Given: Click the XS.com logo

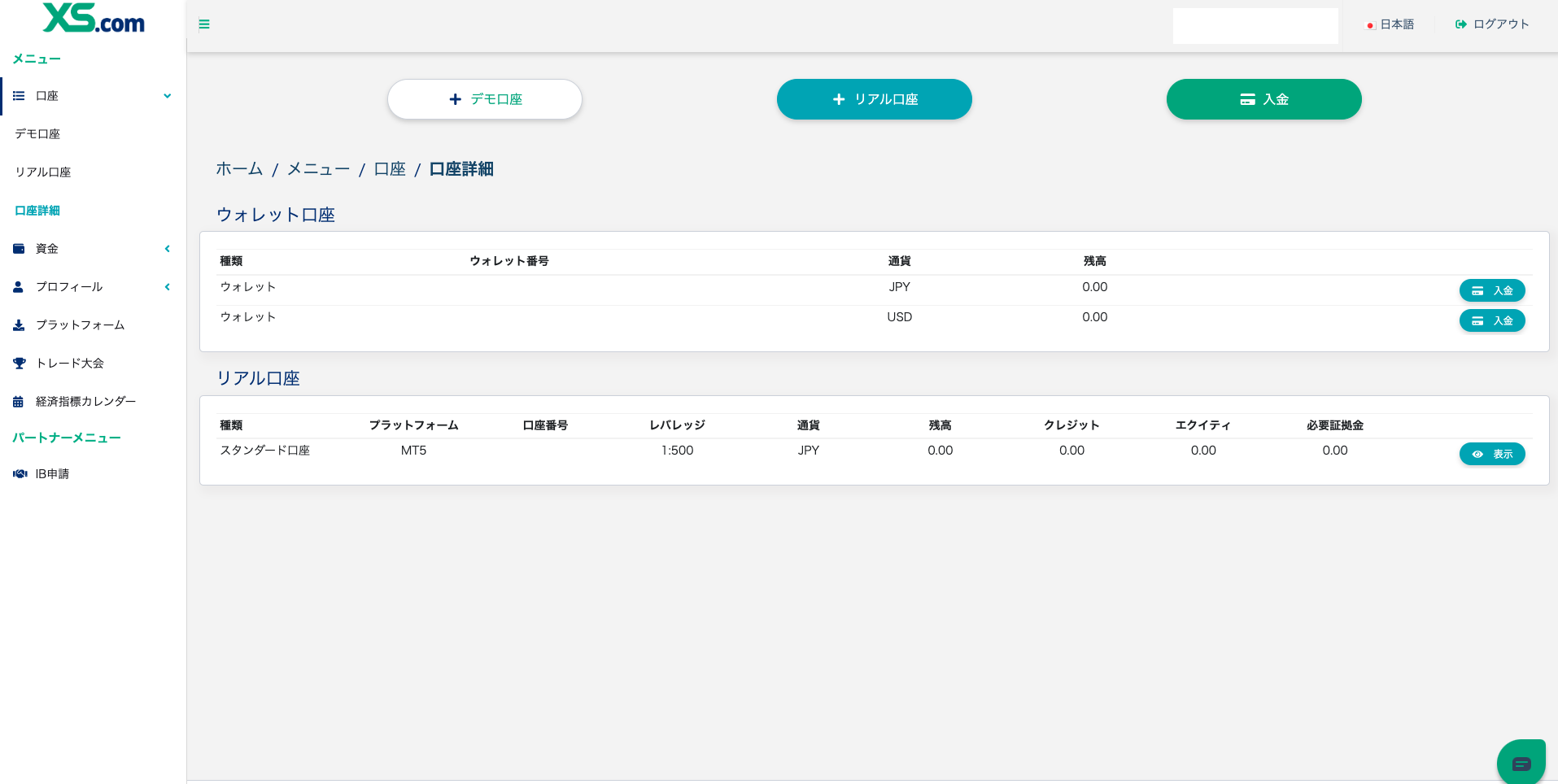Looking at the screenshot, I should tap(94, 19).
